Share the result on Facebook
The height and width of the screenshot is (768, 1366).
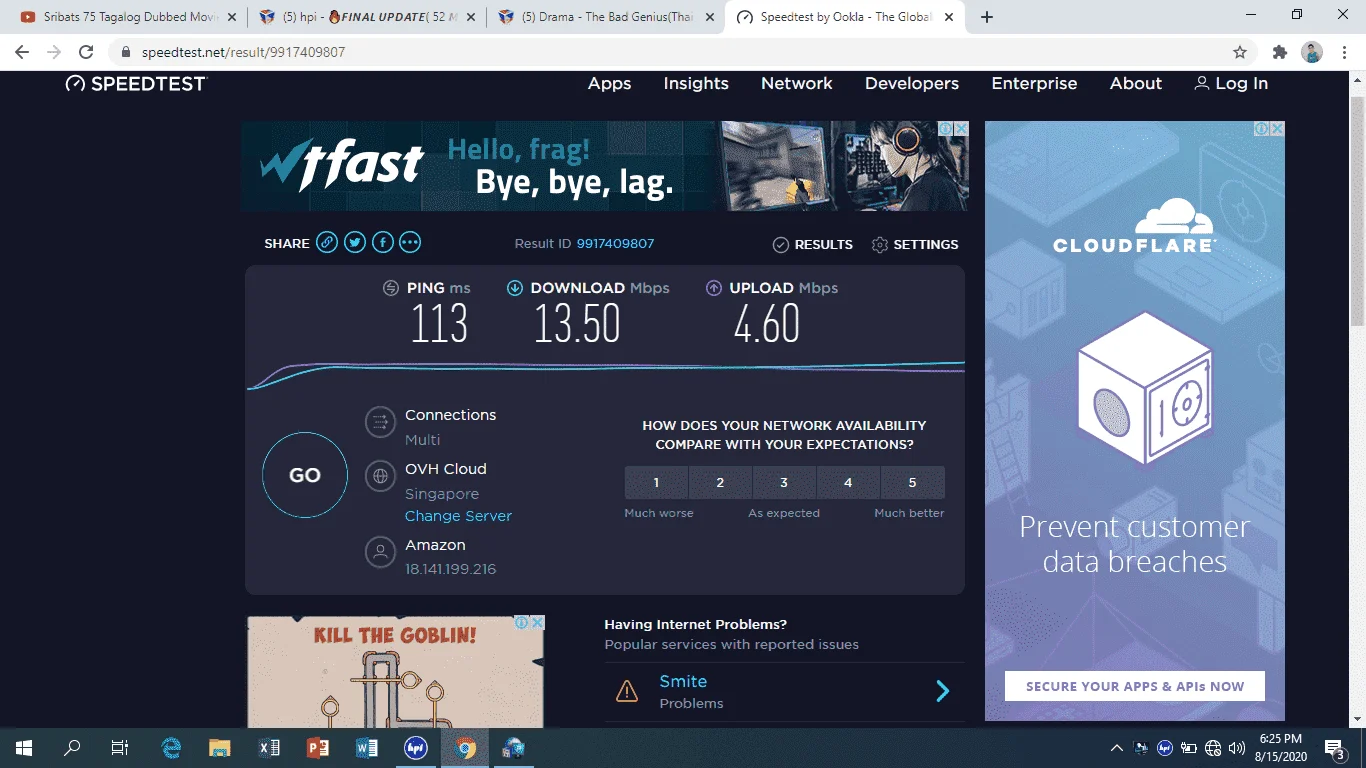point(383,243)
